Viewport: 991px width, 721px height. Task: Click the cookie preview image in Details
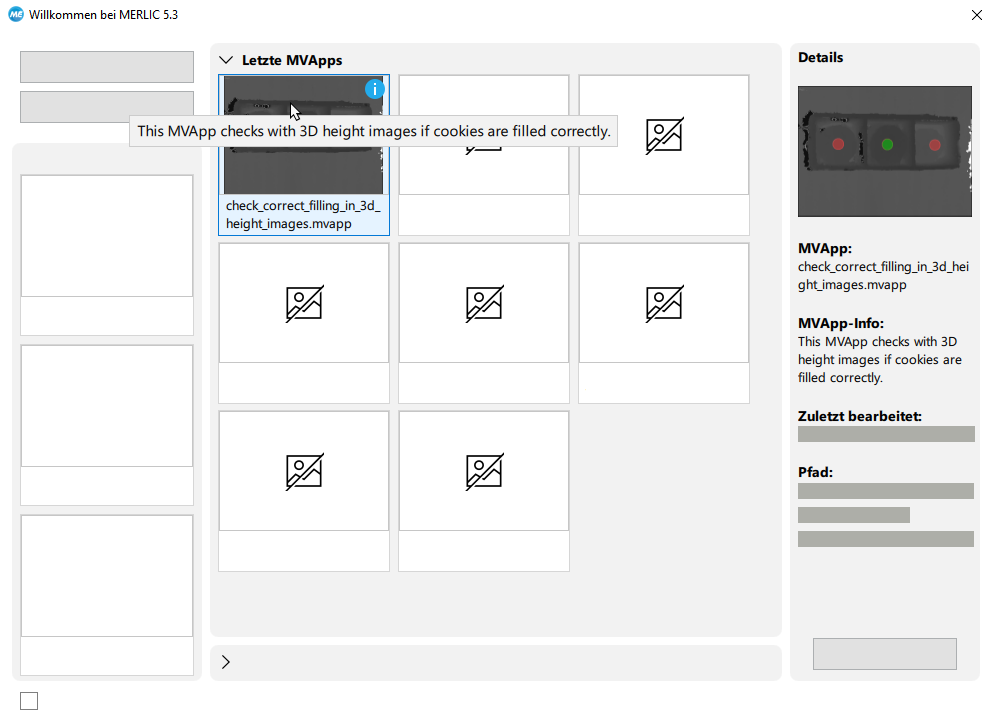[x=884, y=151]
